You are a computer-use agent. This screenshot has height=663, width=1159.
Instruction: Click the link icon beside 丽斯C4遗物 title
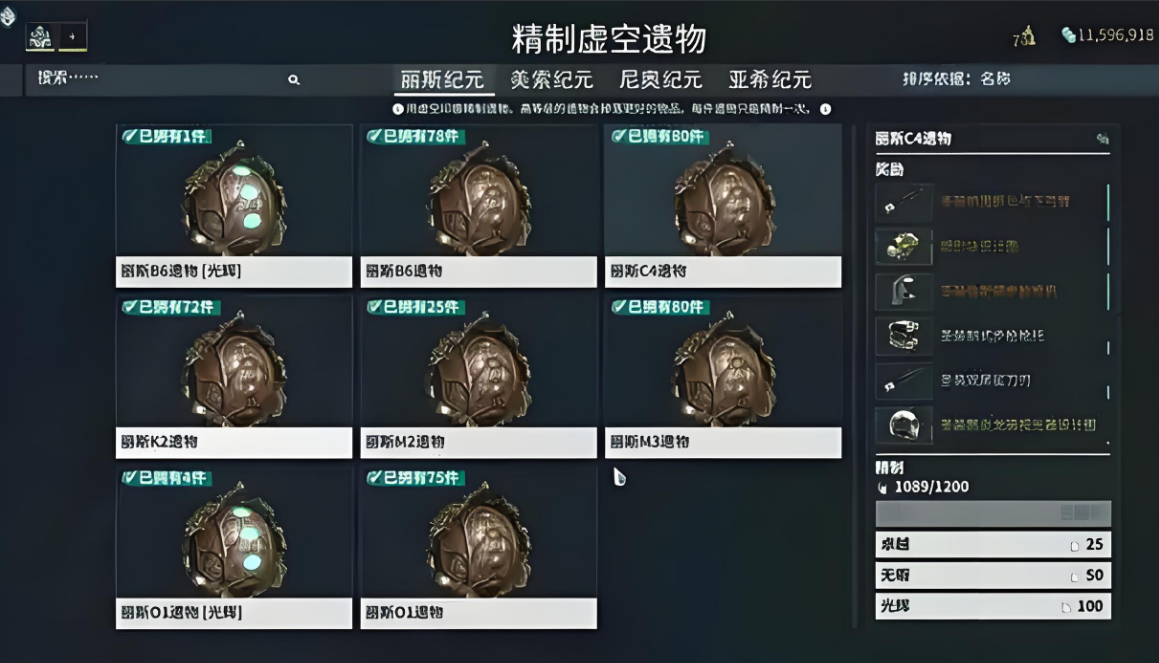1102,138
